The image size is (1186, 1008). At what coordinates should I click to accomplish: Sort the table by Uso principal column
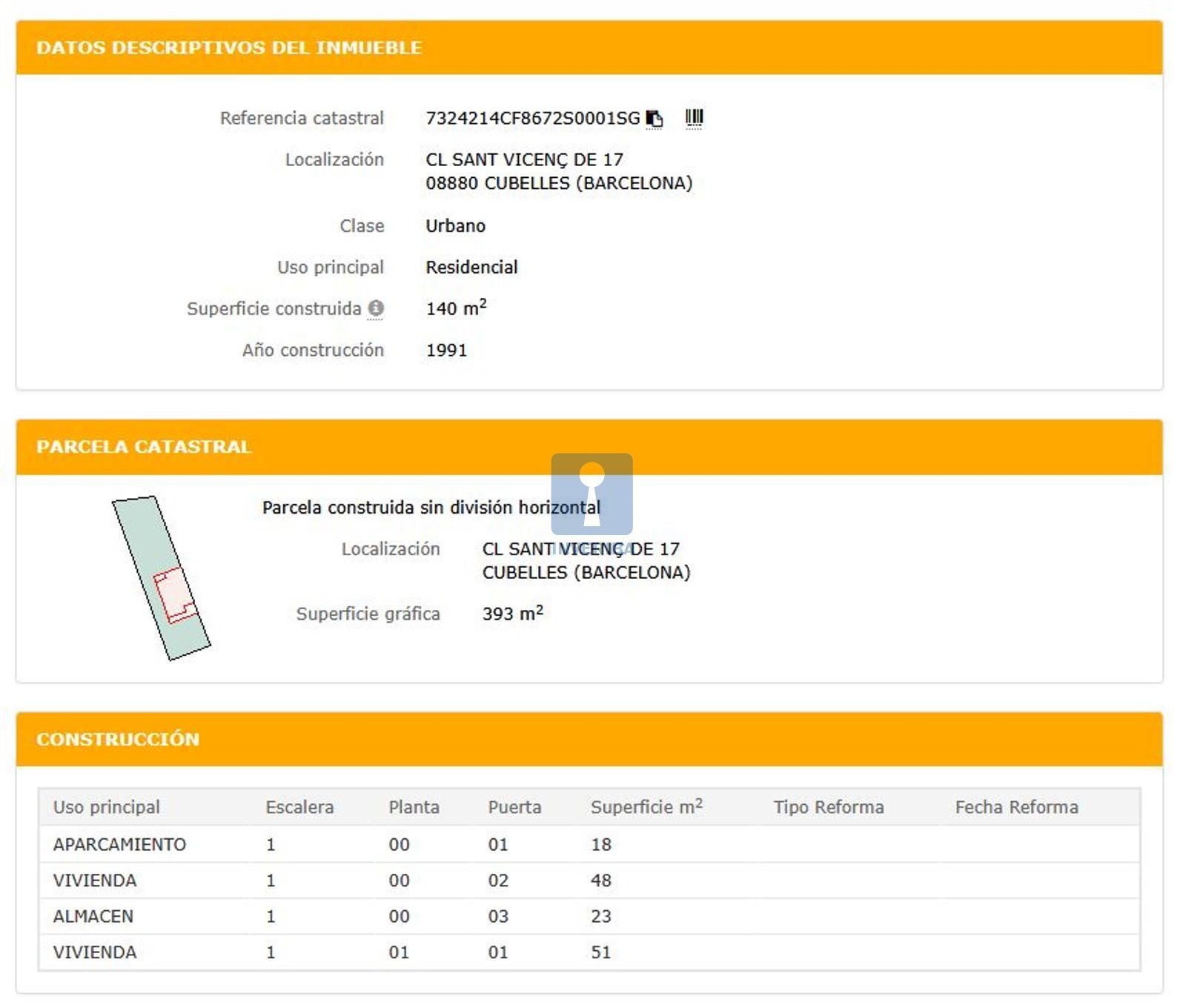point(106,807)
